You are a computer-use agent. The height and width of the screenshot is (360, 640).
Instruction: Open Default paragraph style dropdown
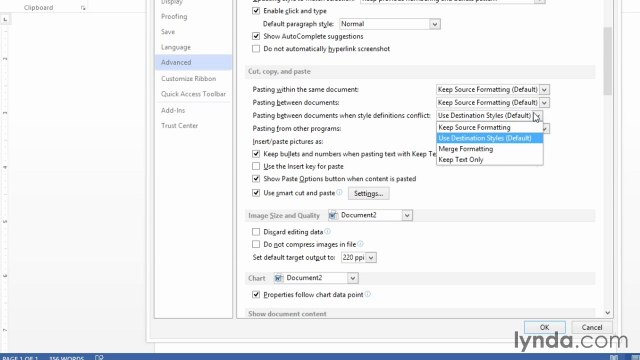click(435, 24)
